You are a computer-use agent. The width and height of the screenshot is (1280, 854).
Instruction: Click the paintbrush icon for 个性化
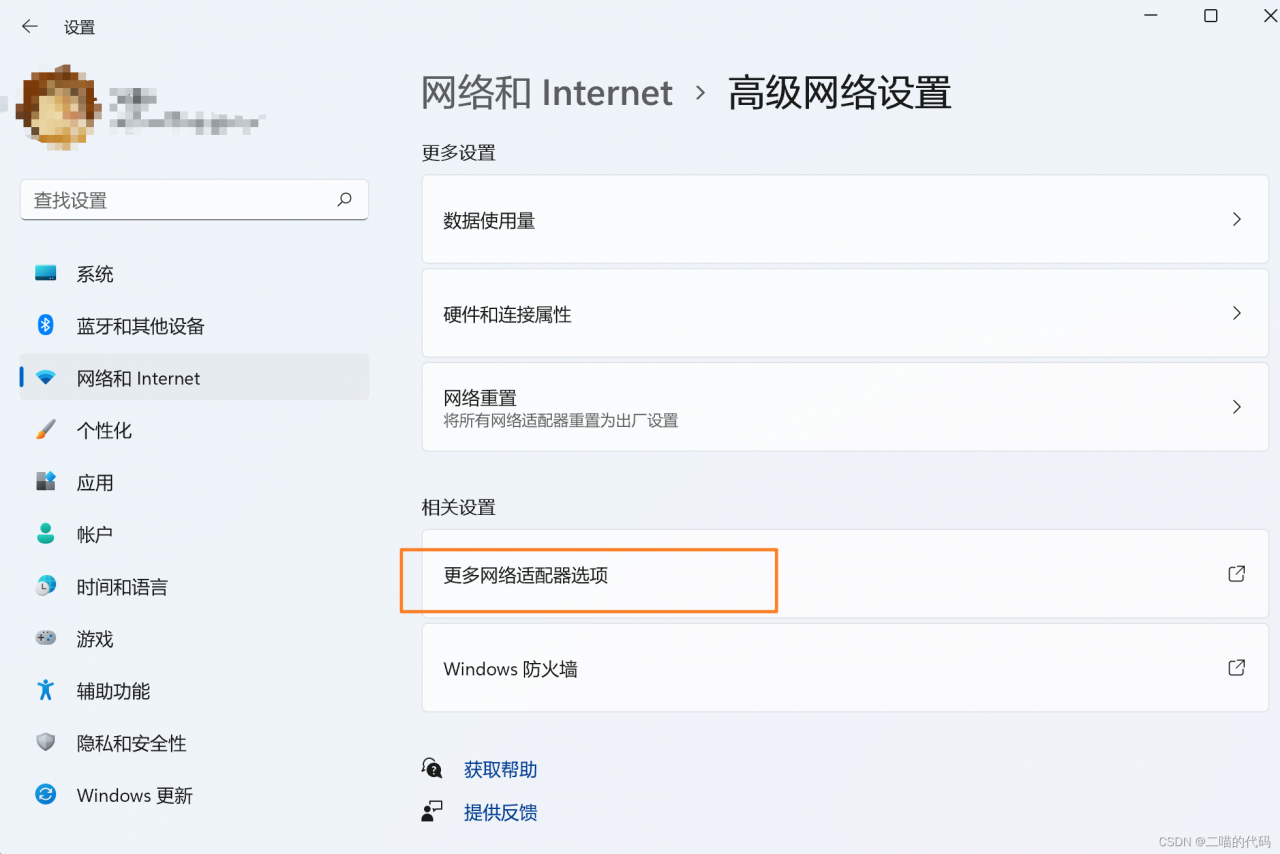tap(46, 430)
